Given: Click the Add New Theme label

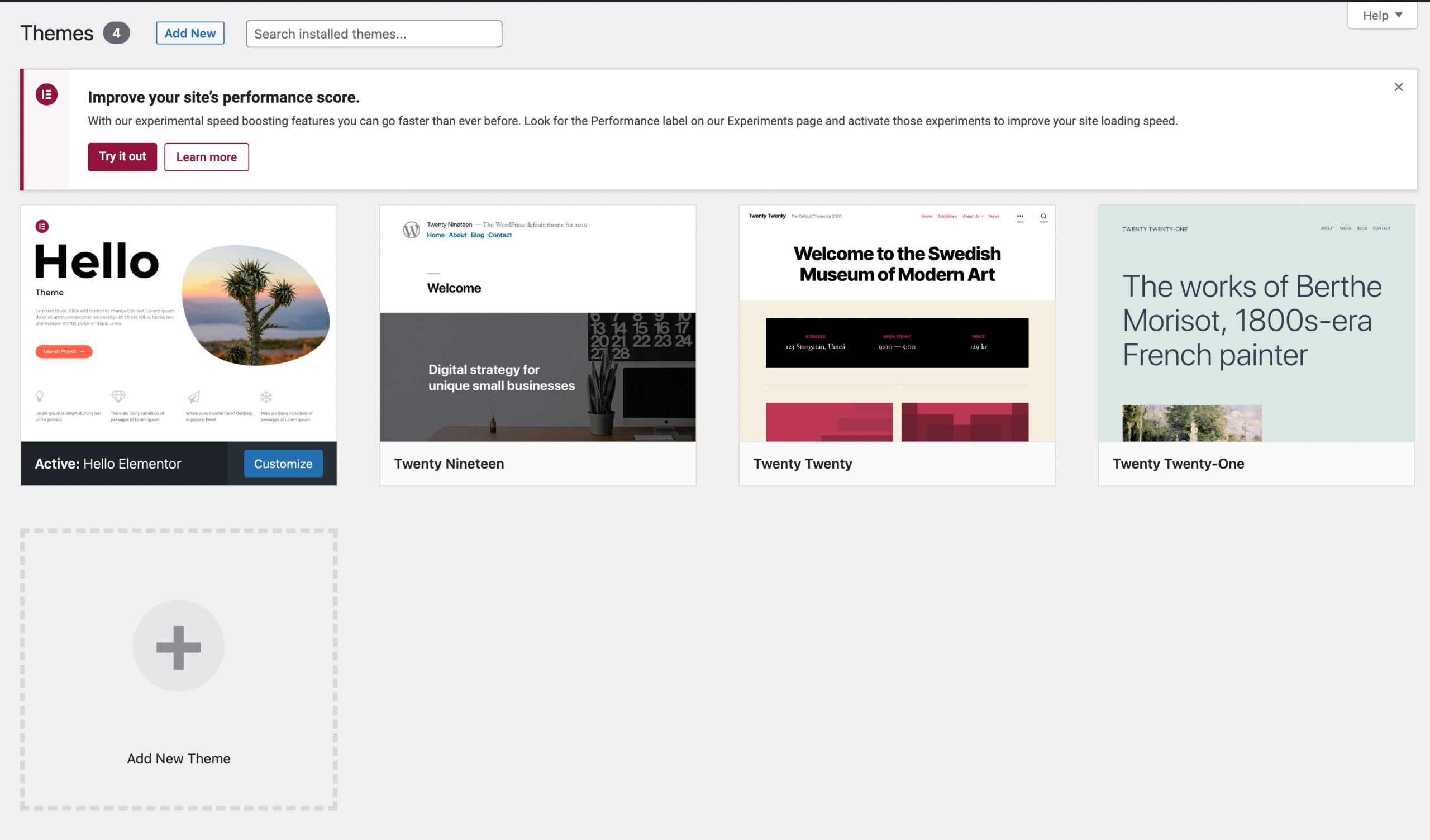Looking at the screenshot, I should click(x=178, y=759).
